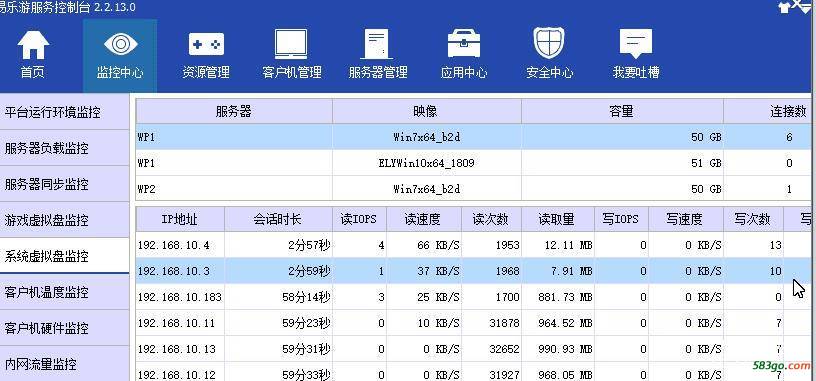Open 客户机硬件监控 in sidebar

click(x=64, y=328)
